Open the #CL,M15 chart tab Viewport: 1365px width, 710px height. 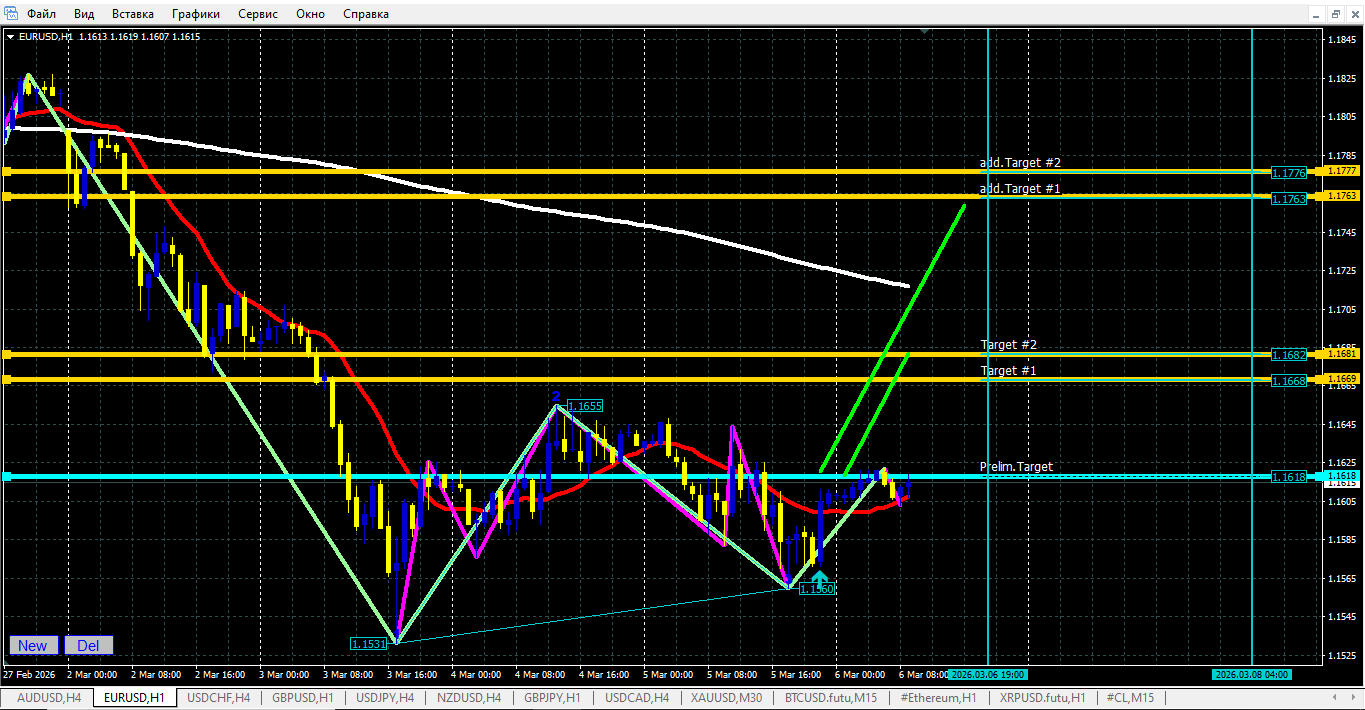click(x=1129, y=698)
